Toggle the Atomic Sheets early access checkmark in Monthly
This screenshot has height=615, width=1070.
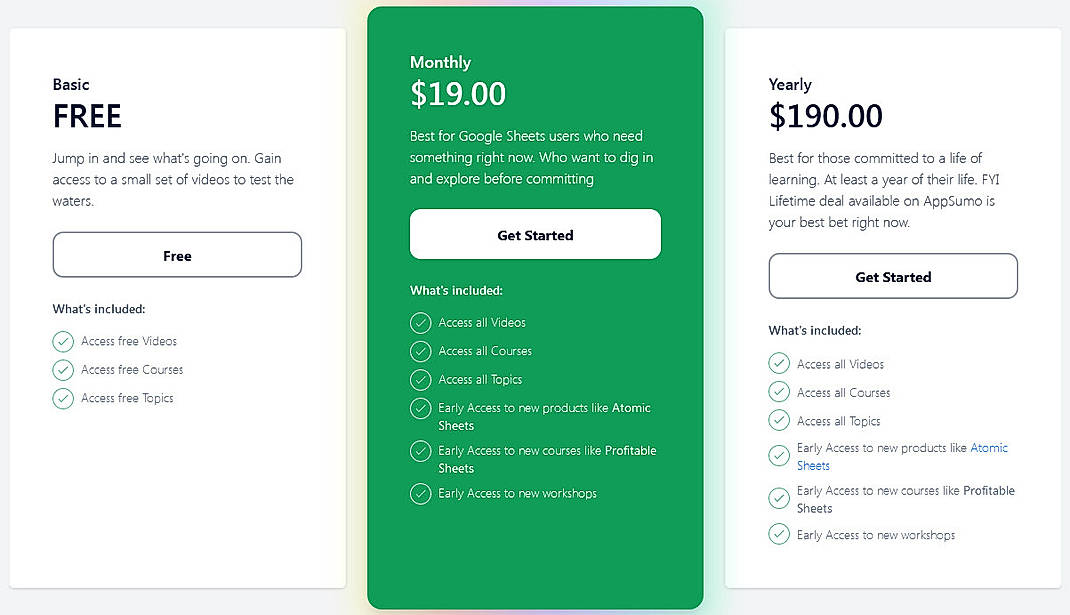coord(421,408)
